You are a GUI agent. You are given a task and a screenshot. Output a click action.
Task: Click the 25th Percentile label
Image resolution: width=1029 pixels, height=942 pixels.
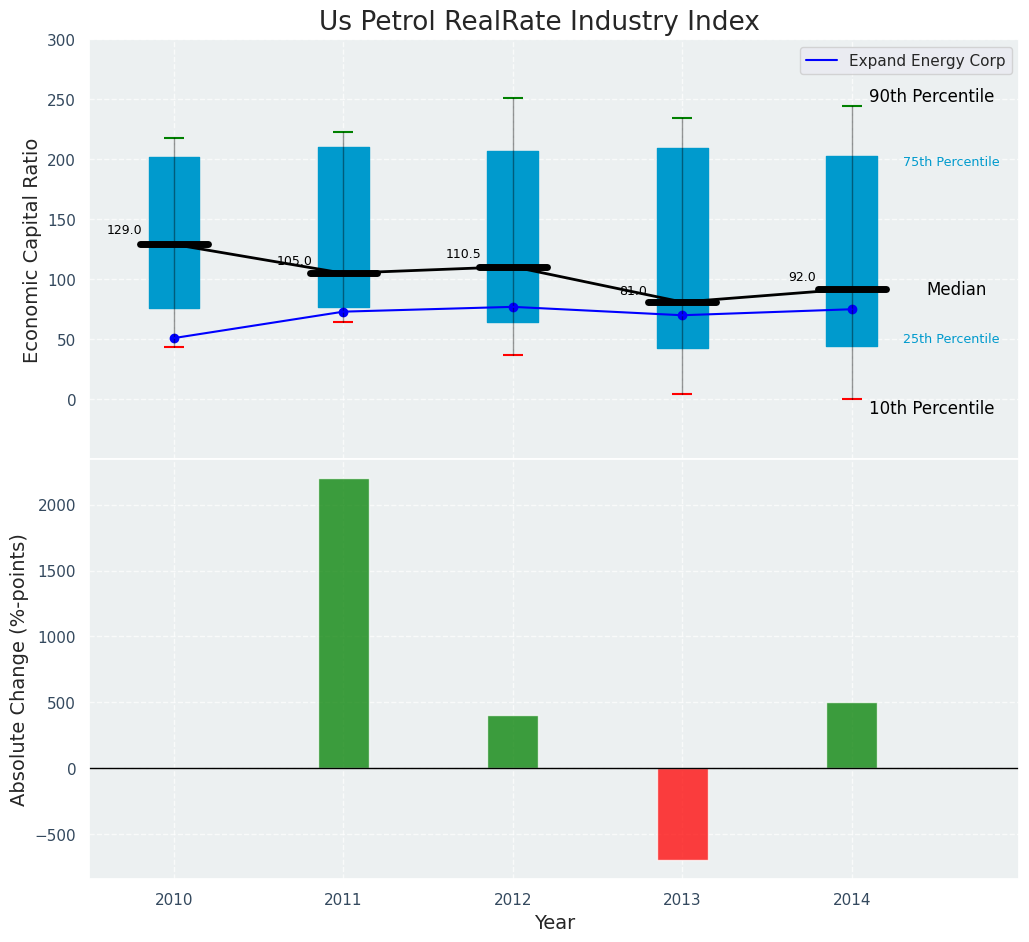tap(950, 339)
